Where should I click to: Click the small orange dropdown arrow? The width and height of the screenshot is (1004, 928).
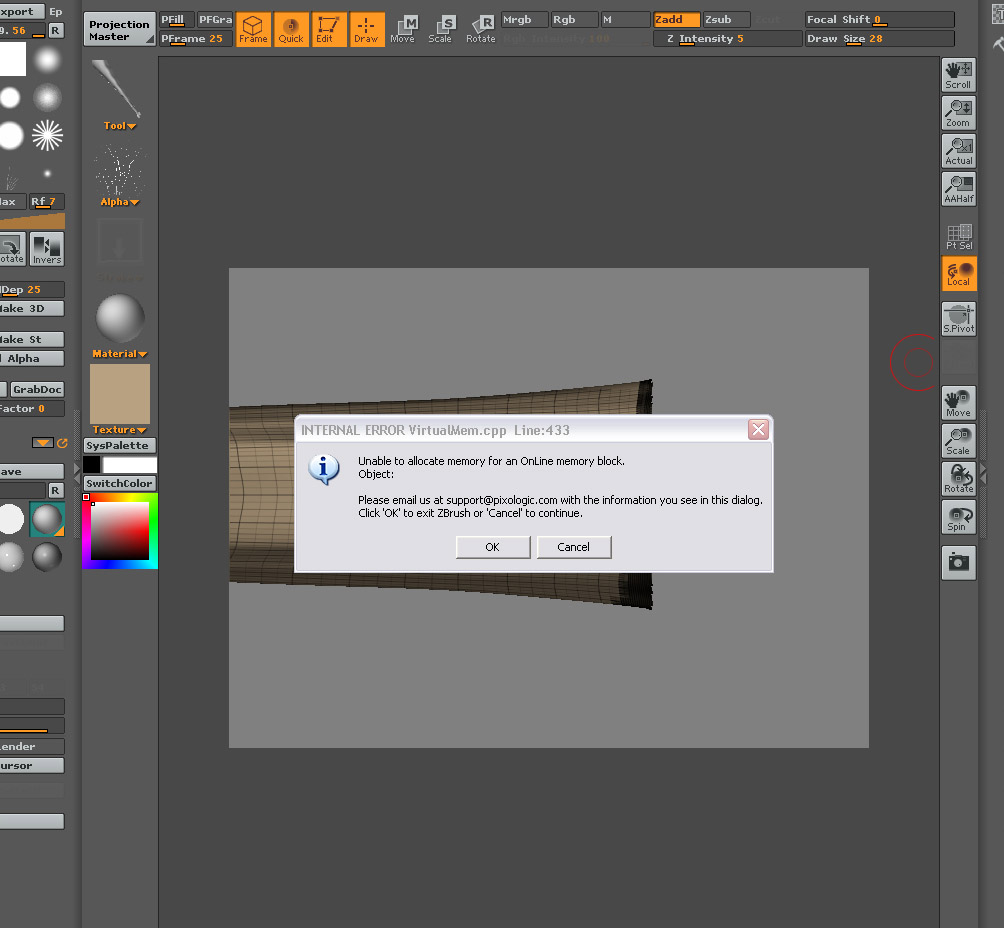[42, 443]
